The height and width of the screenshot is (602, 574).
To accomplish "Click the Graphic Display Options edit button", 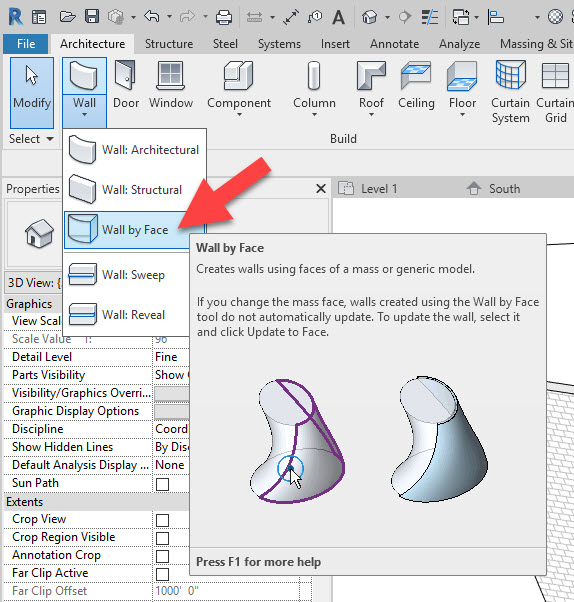I will (171, 411).
